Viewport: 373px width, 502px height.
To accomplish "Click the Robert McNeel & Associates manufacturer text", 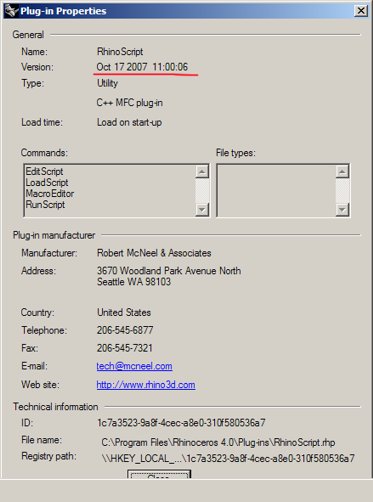I will click(x=154, y=253).
